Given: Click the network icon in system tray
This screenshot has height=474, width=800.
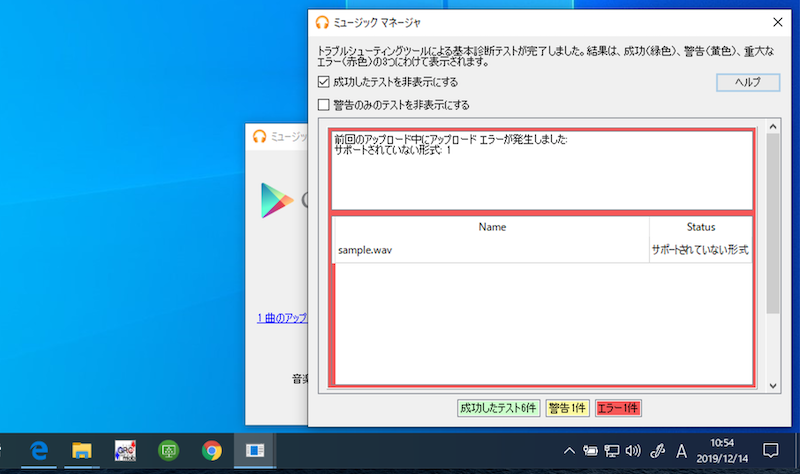Looking at the screenshot, I should point(611,450).
